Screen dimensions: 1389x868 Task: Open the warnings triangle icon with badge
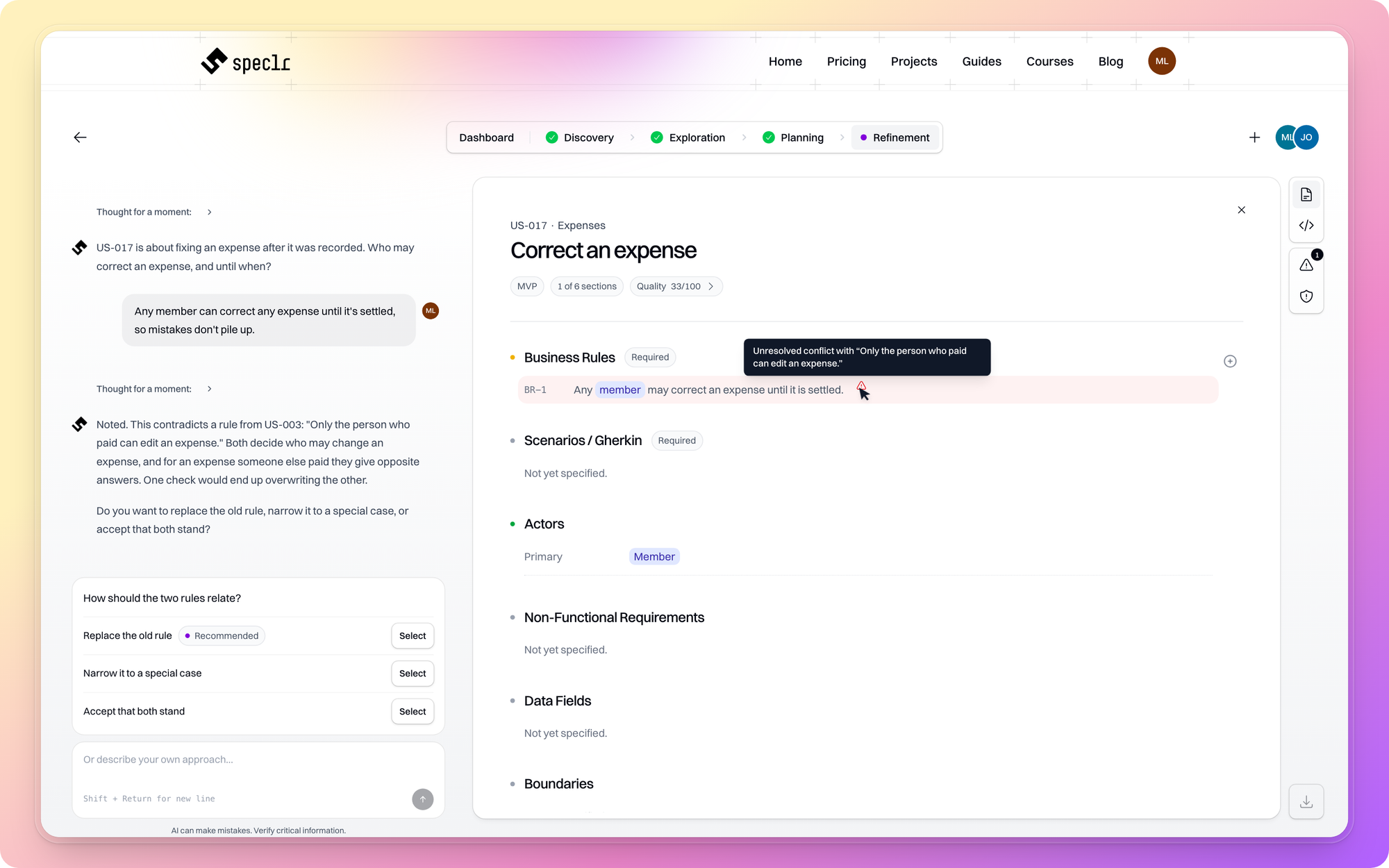(x=1306, y=265)
